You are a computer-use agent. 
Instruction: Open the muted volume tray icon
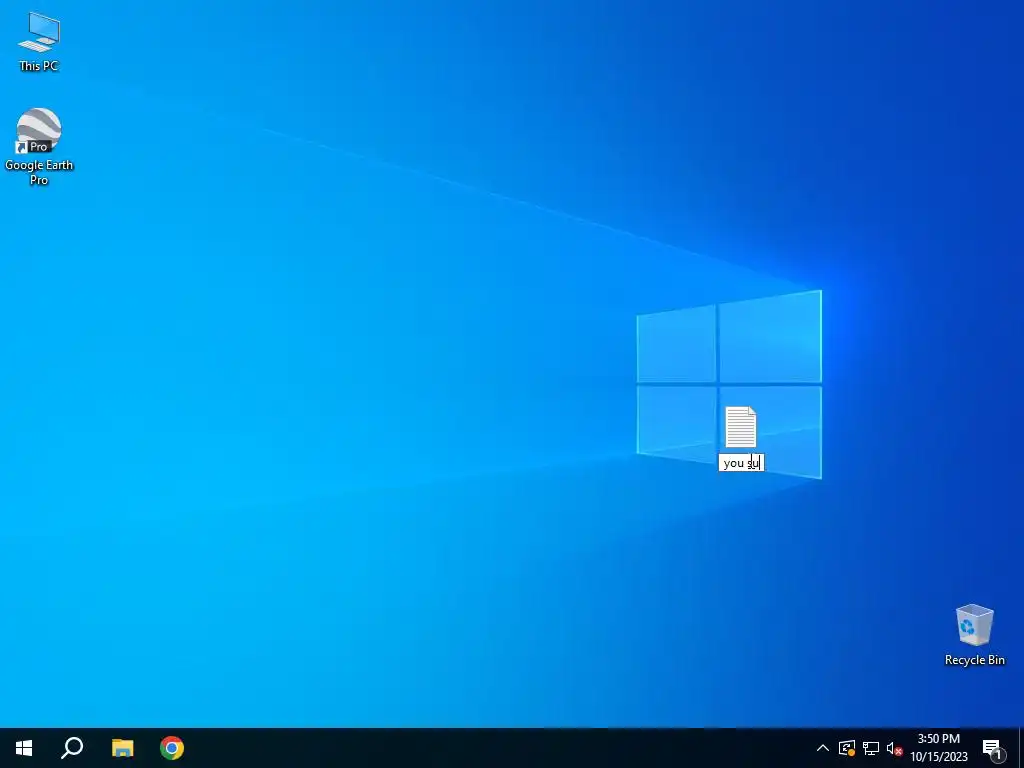(x=894, y=748)
